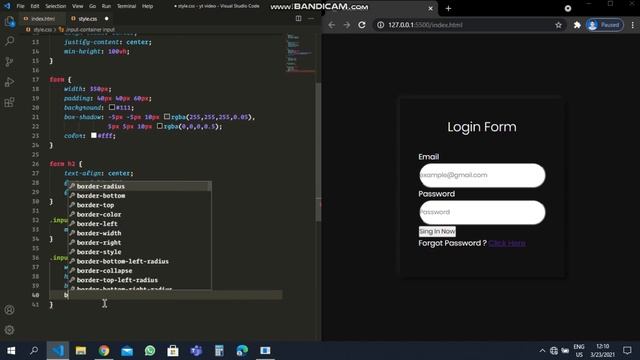The image size is (640, 360).
Task: Click the style.css breadcrumb item
Action: (42, 30)
